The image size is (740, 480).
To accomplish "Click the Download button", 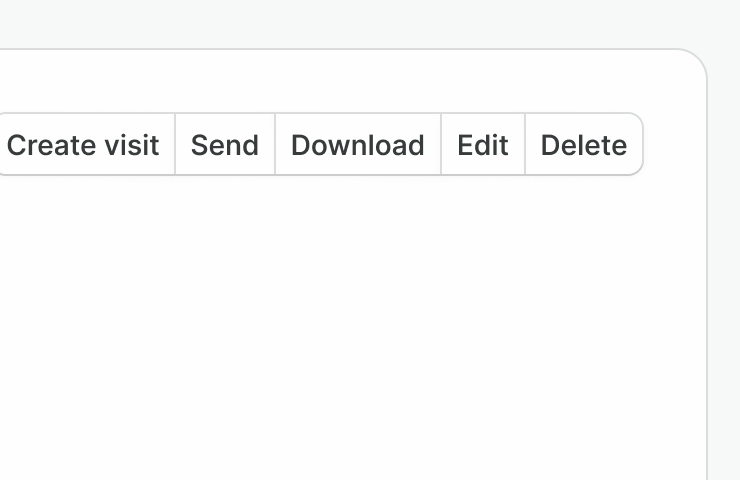I will point(358,145).
